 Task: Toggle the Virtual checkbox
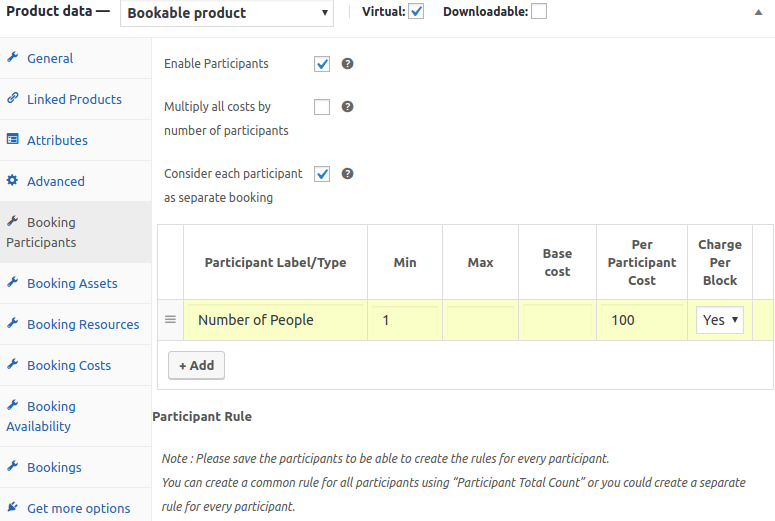click(x=416, y=11)
